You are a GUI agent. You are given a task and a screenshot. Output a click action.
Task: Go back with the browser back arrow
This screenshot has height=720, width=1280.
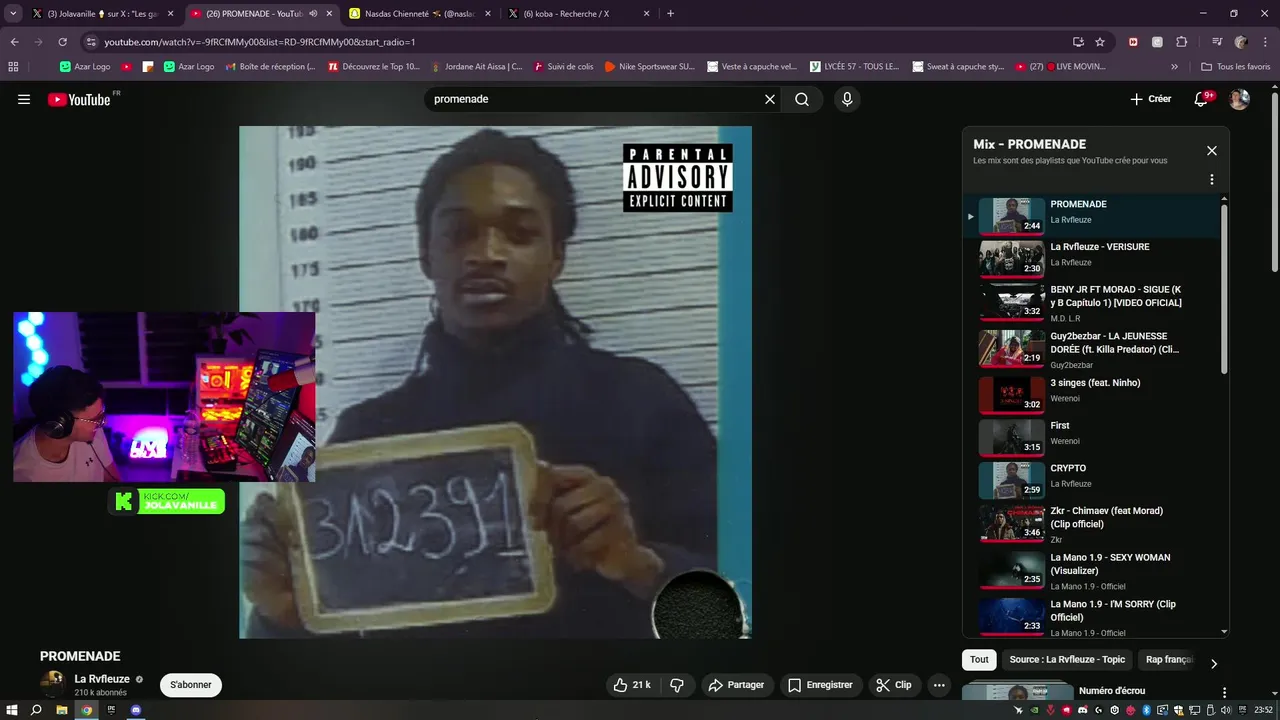[x=14, y=42]
